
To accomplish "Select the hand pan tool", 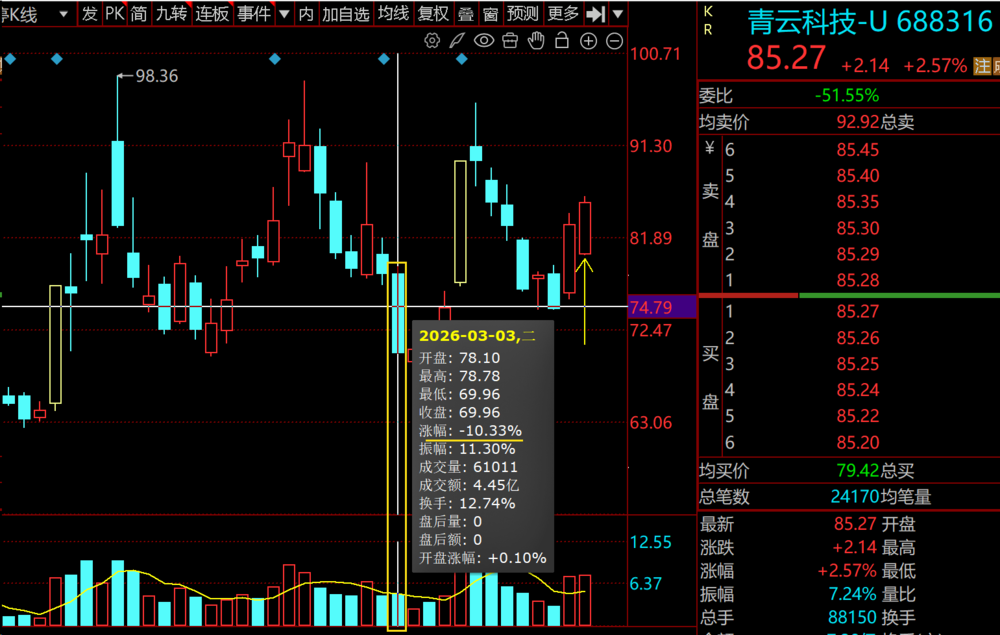I will pyautogui.click(x=536, y=41).
